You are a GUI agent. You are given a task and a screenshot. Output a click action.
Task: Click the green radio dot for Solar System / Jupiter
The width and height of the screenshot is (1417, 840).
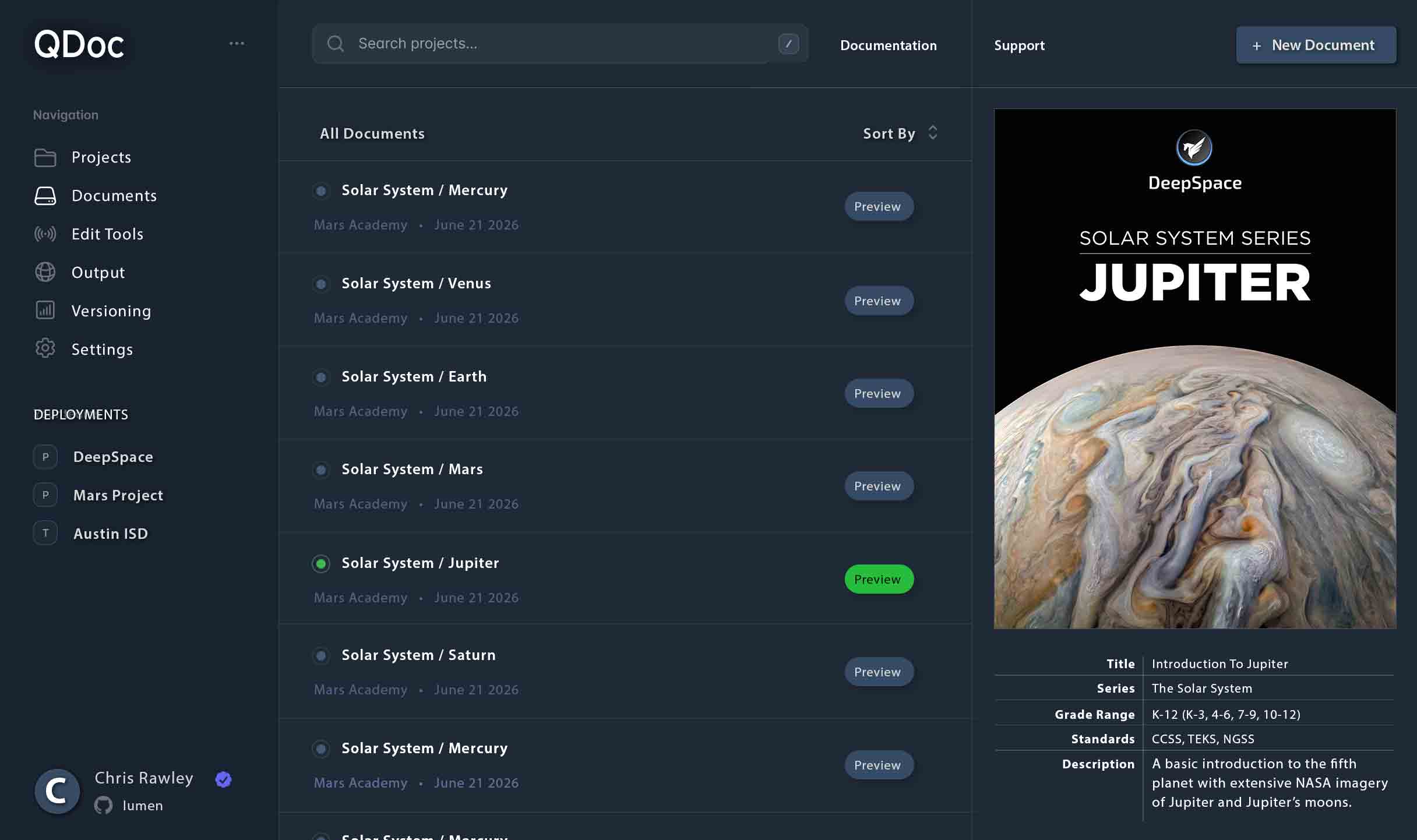[321, 563]
